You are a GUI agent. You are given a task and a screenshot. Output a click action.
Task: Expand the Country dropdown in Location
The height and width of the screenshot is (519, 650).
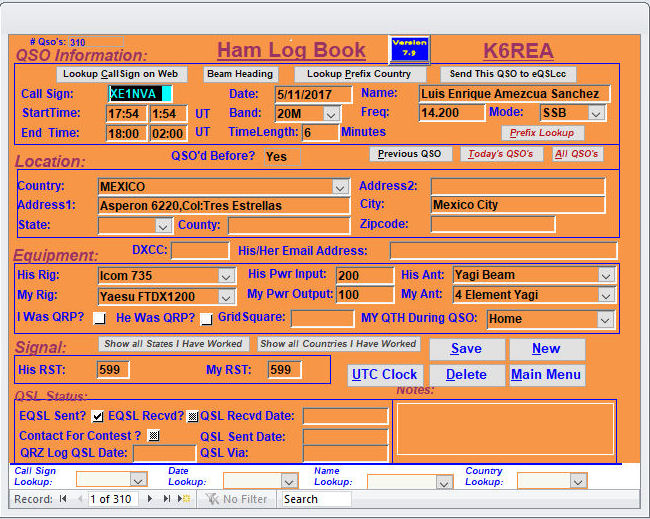(340, 187)
